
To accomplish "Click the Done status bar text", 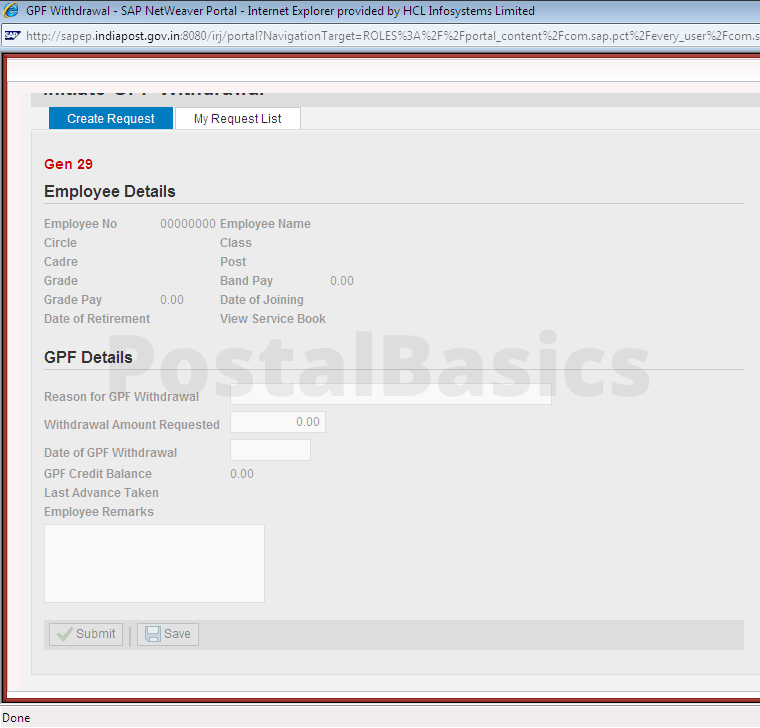I will pyautogui.click(x=16, y=717).
